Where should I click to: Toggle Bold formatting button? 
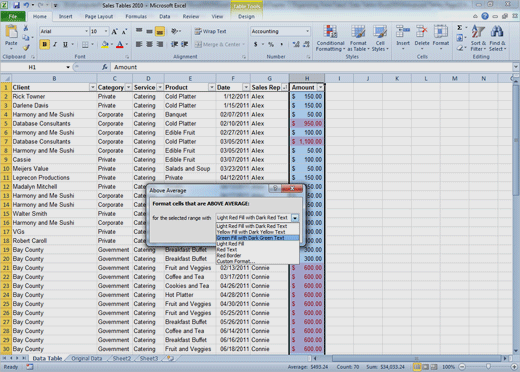point(44,44)
